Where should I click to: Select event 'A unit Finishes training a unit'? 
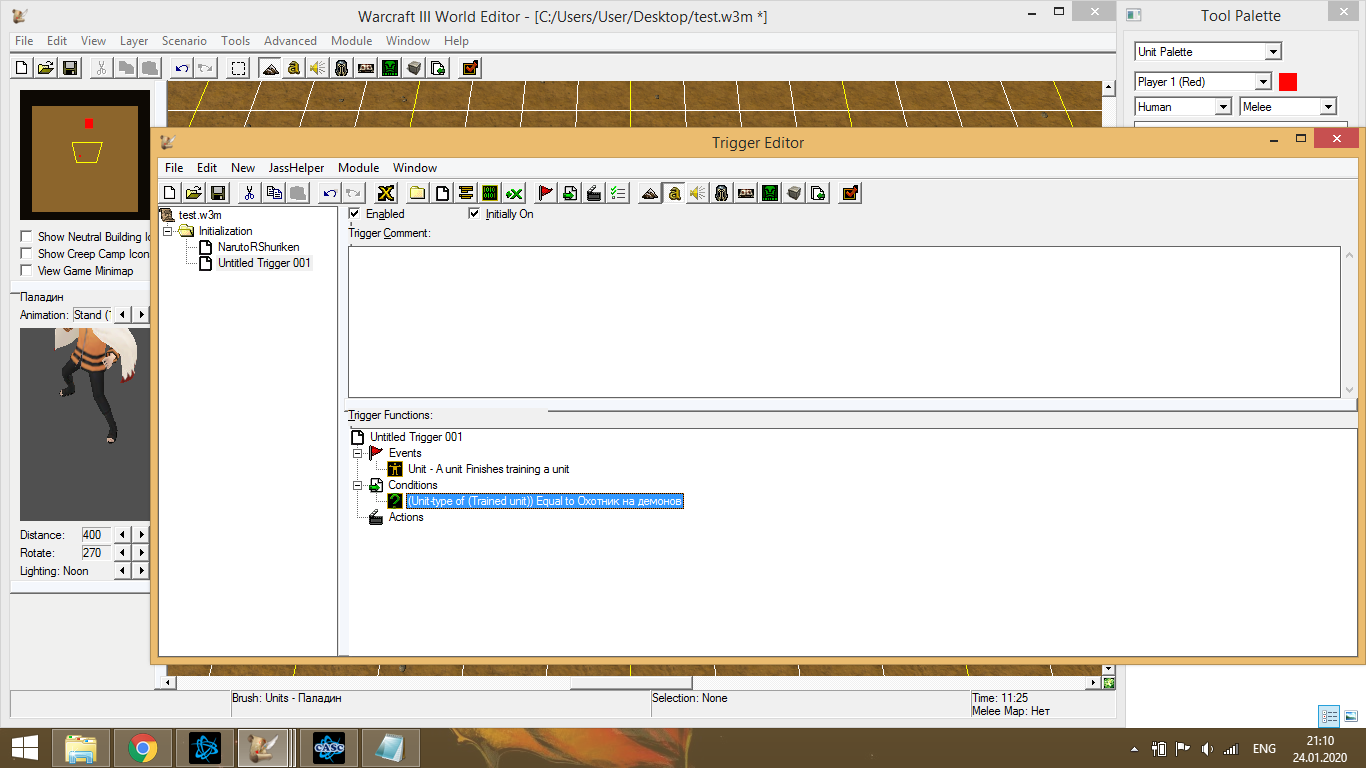[489, 469]
